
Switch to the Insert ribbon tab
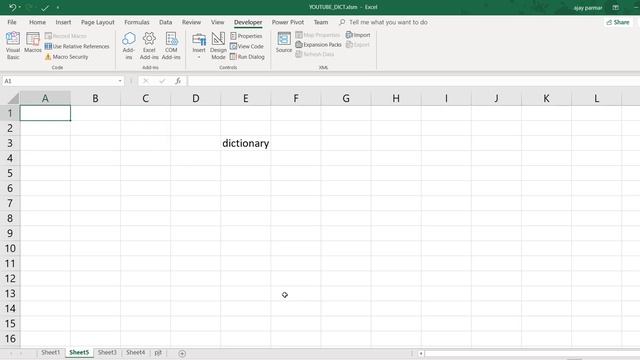pos(63,22)
